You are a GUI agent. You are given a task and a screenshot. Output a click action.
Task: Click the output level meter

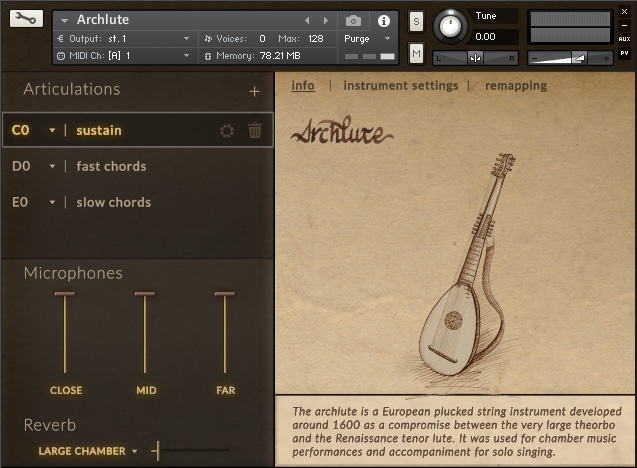(570, 27)
